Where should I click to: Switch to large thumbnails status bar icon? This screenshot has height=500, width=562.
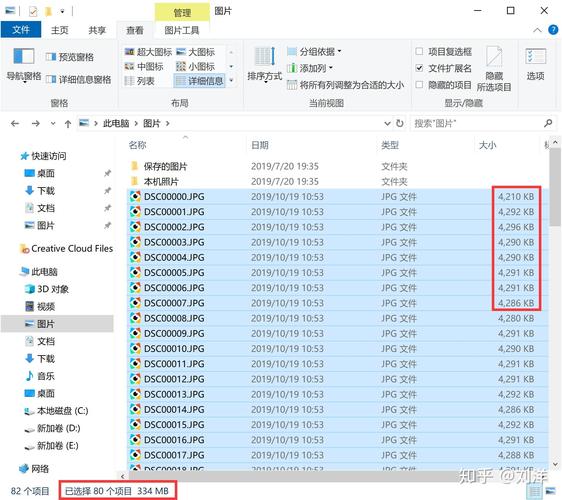[551, 491]
